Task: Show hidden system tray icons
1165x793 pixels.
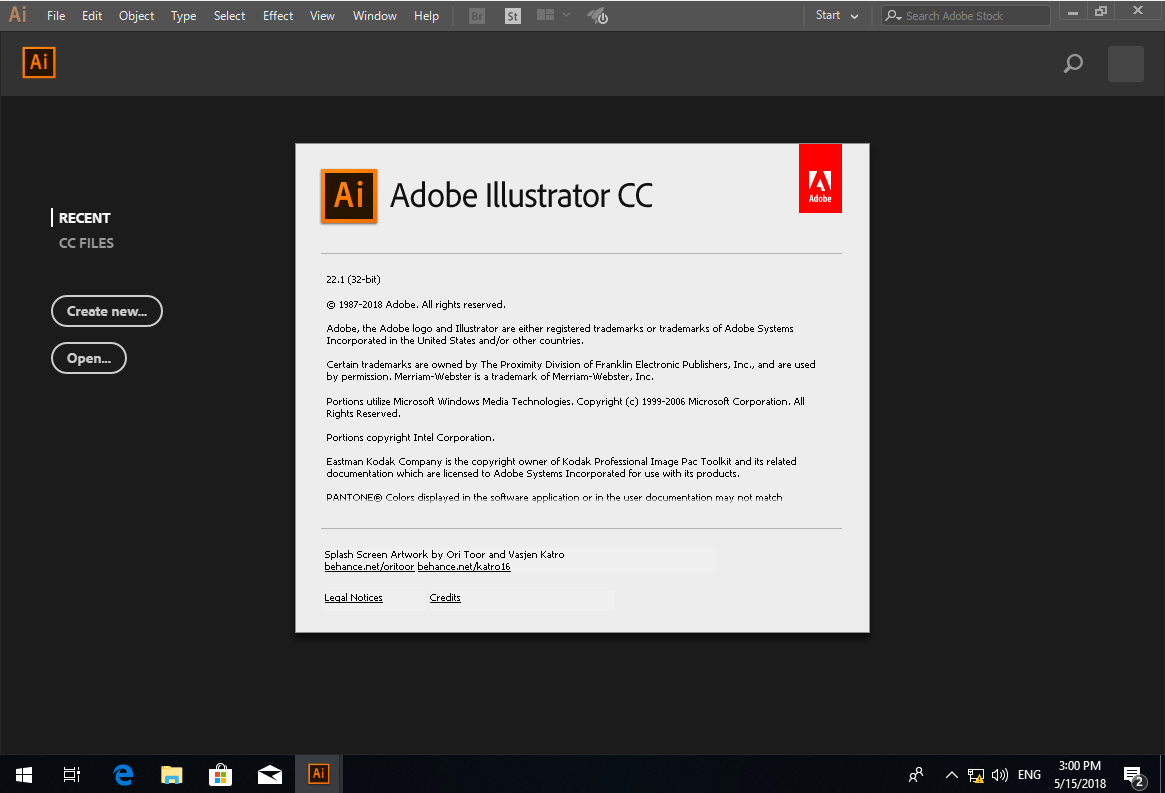Action: 951,774
